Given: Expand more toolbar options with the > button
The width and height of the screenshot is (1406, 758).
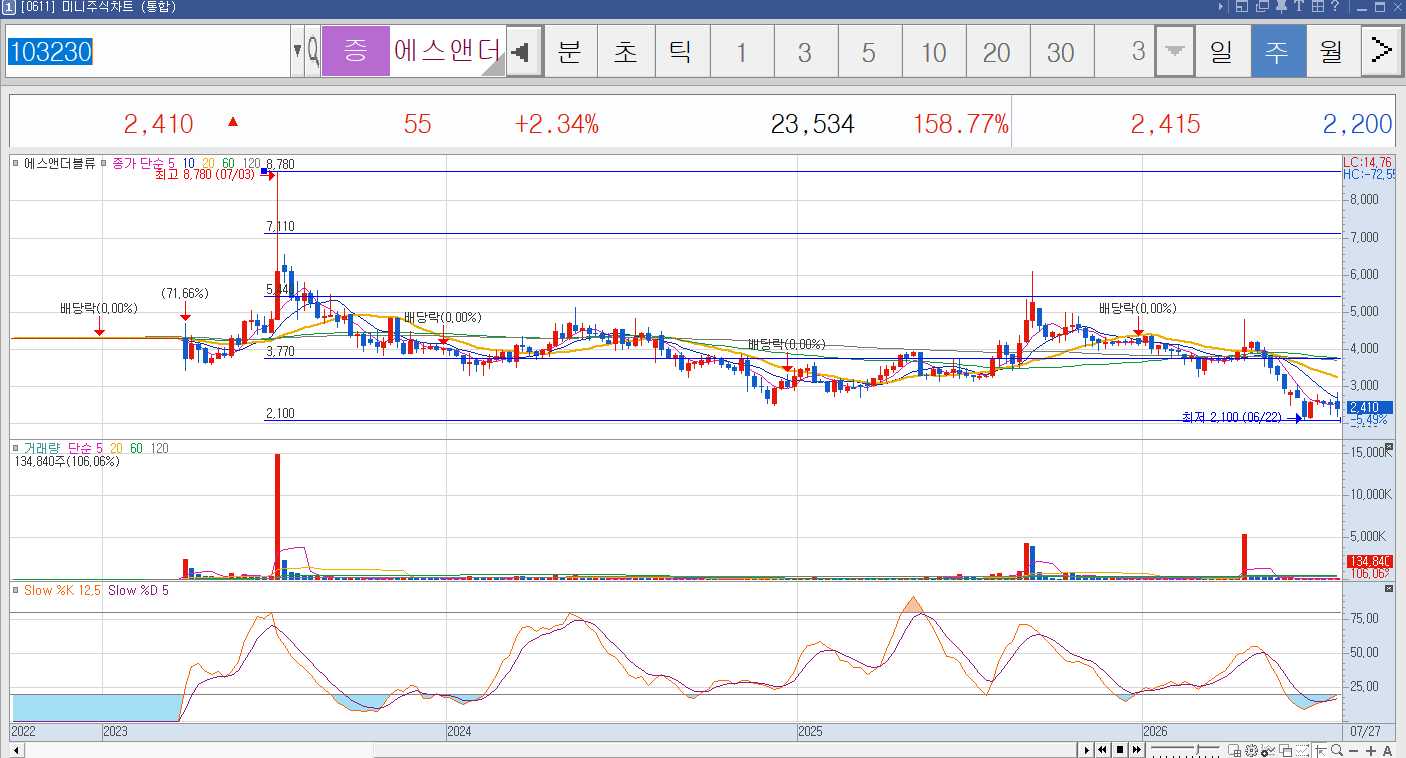Looking at the screenshot, I should pyautogui.click(x=1381, y=51).
